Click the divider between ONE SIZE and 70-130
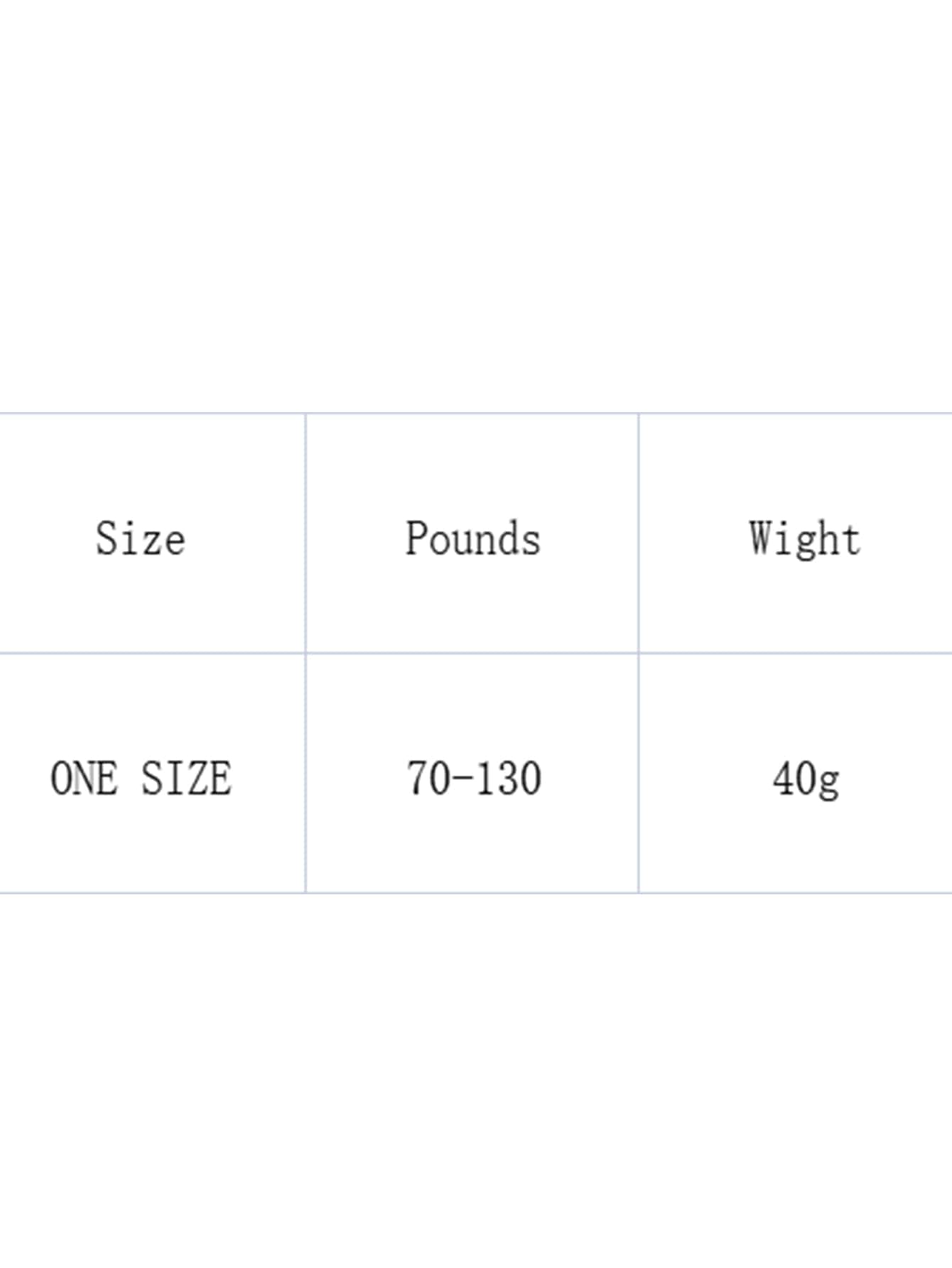The image size is (952, 1268). [x=305, y=773]
